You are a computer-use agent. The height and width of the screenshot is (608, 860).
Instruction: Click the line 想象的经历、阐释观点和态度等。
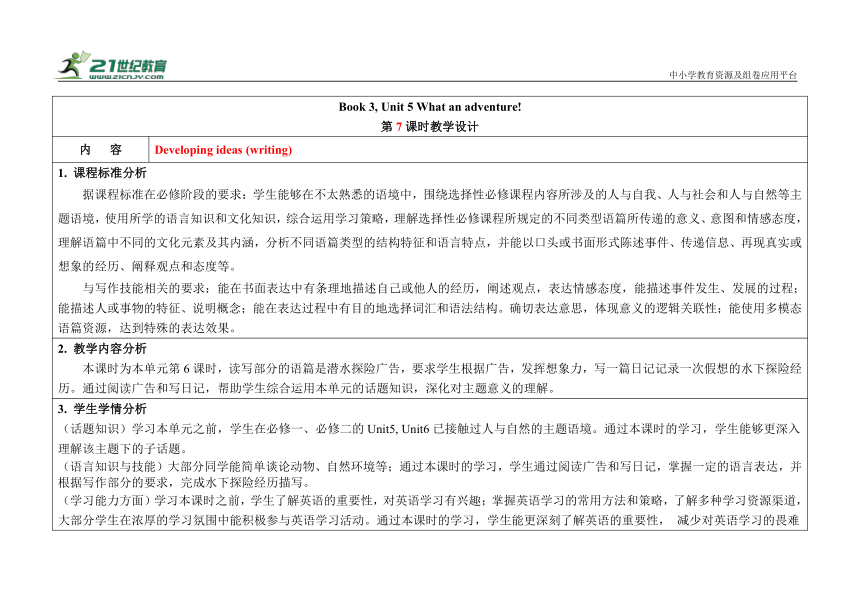click(148, 266)
